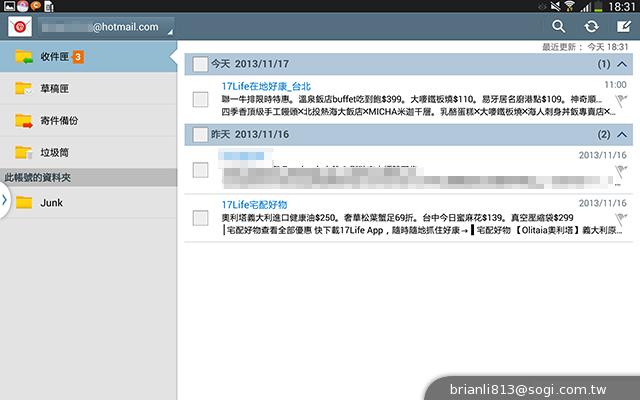Refresh the mailbox with the sync icon

coord(592,27)
